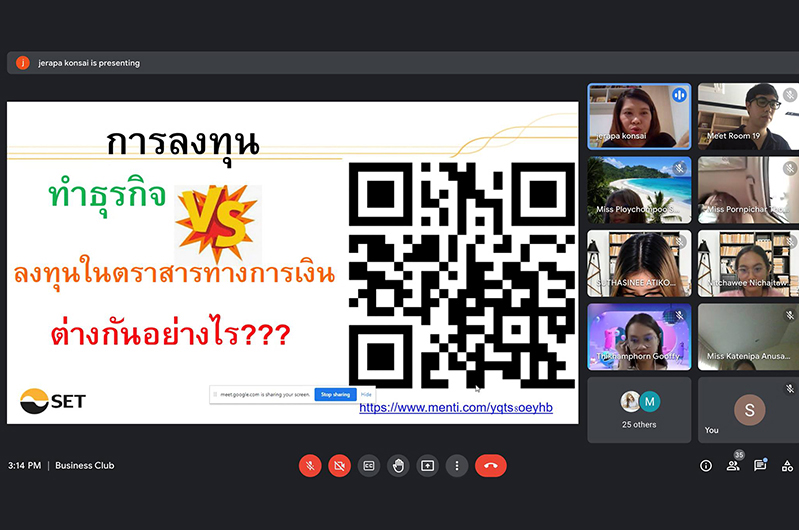Select SUTHASINEE ATIKO video tile
The width and height of the screenshot is (799, 530).
[x=639, y=263]
